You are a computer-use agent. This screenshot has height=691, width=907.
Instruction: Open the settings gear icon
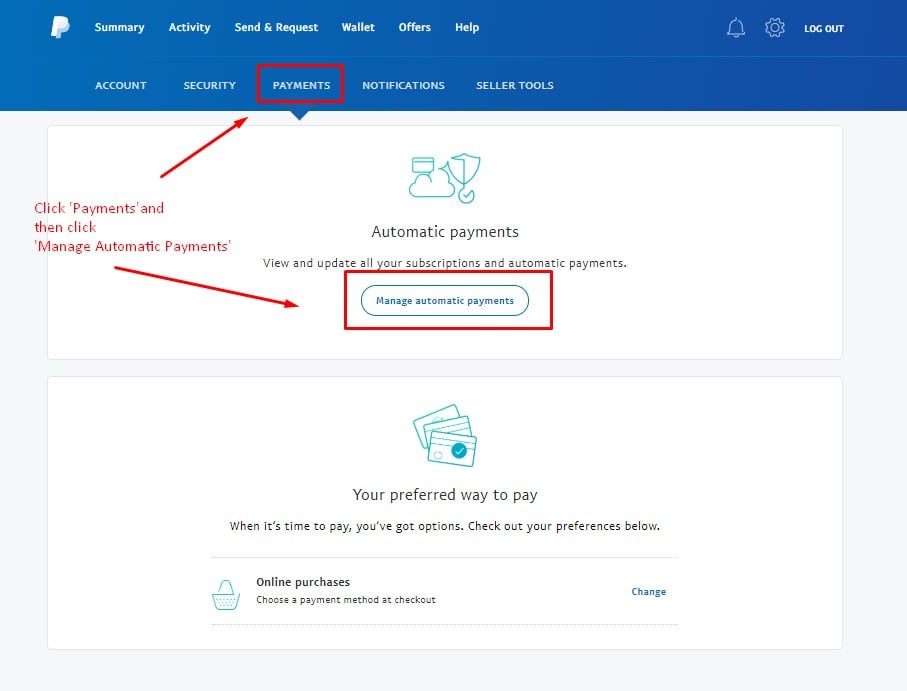click(x=775, y=27)
